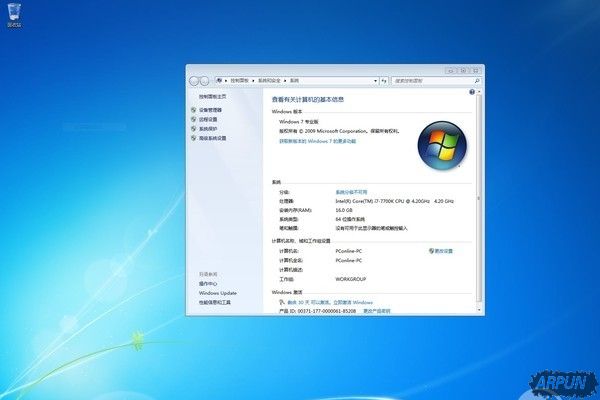Image resolution: width=600 pixels, height=400 pixels.
Task: Expand the address bar history dropdown arrow
Action: (375, 81)
